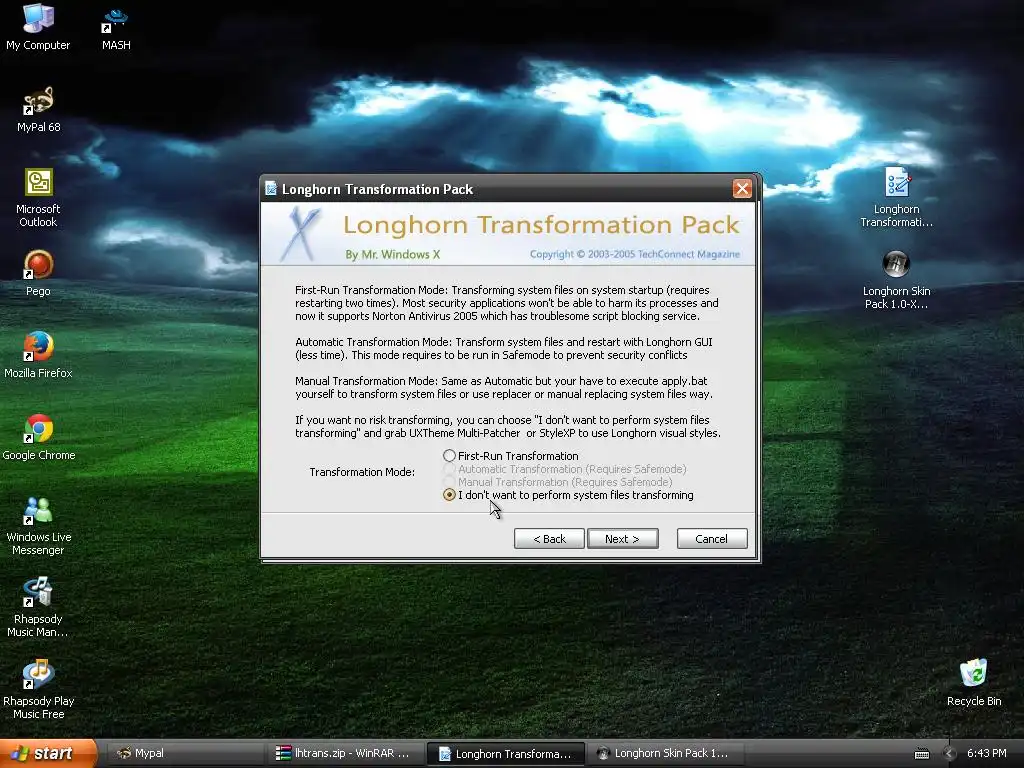Image resolution: width=1024 pixels, height=768 pixels.
Task: Open the My Computer desktop icon
Action: (x=38, y=27)
